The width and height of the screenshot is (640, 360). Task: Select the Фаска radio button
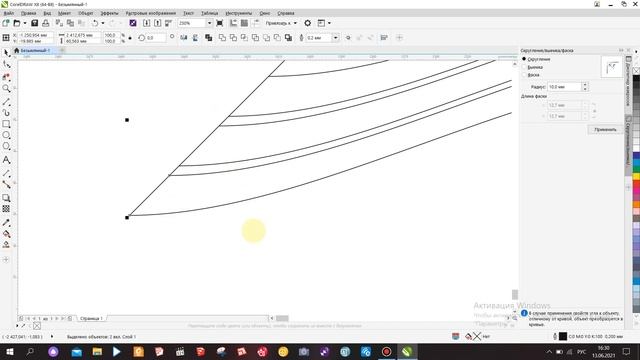click(x=524, y=75)
